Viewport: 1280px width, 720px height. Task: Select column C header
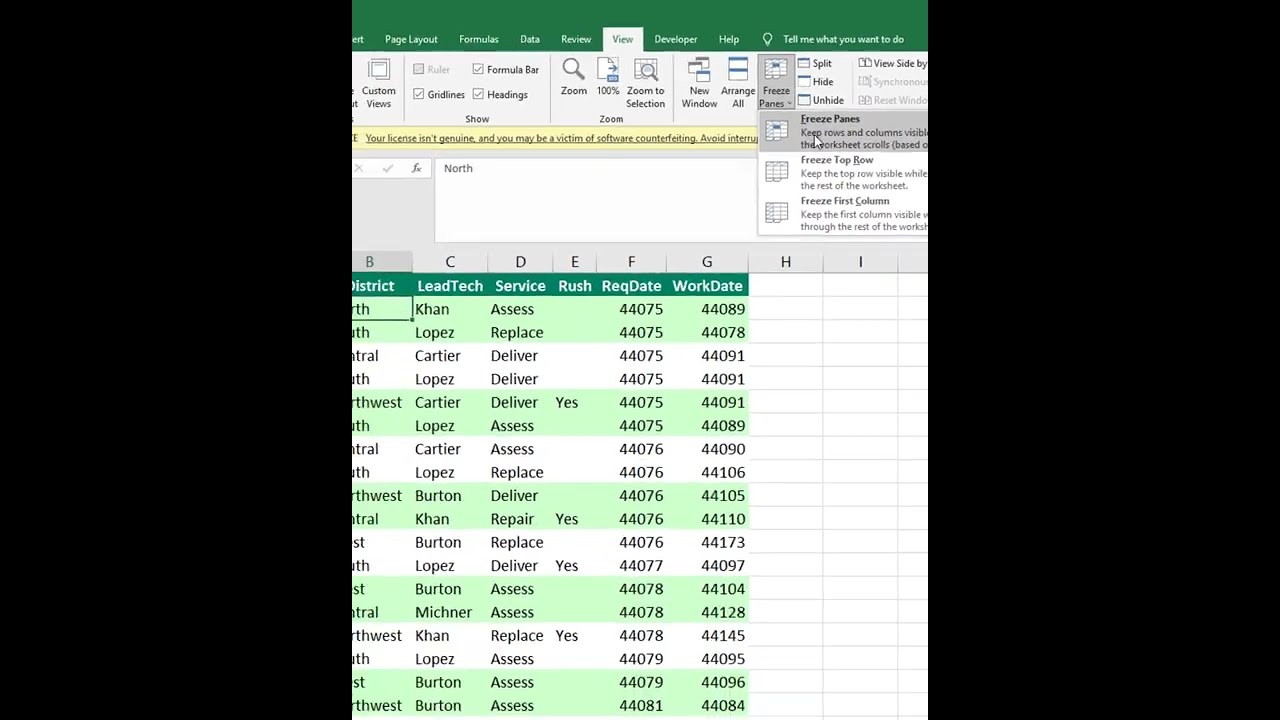[450, 262]
